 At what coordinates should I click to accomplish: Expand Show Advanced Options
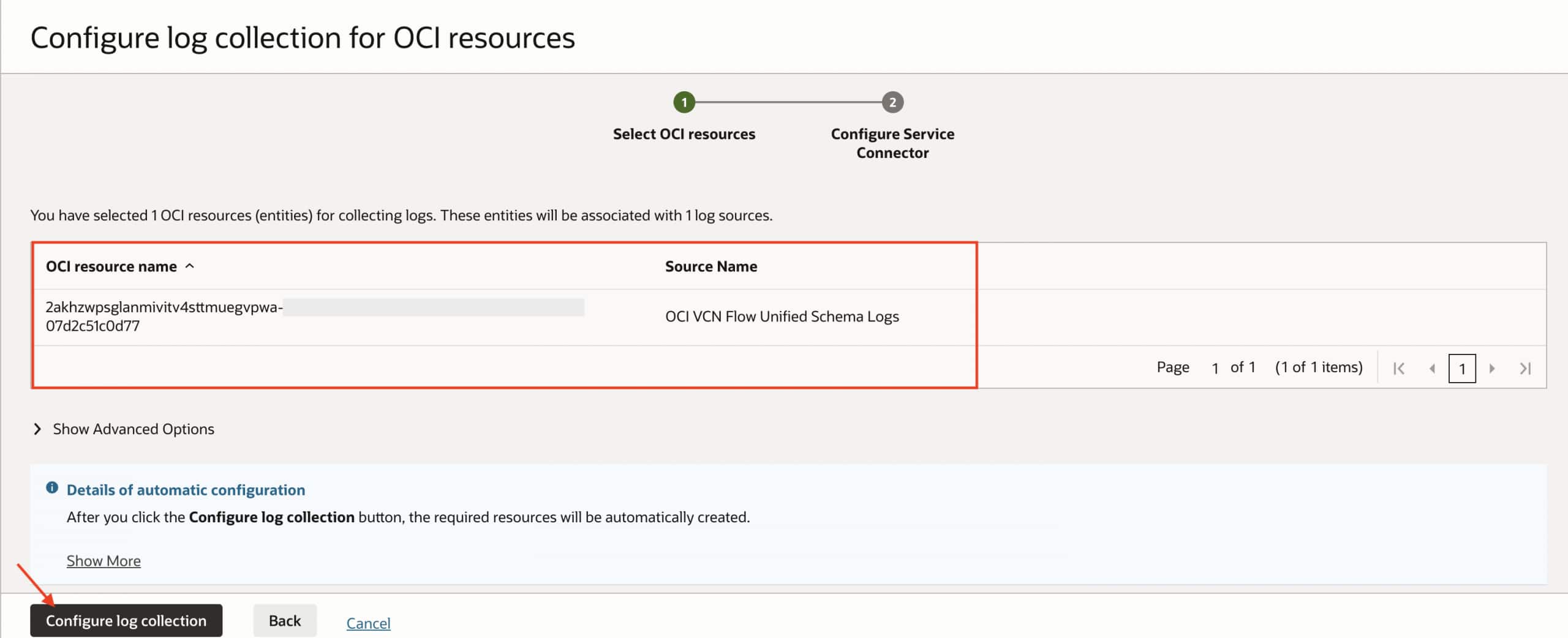pyautogui.click(x=124, y=429)
